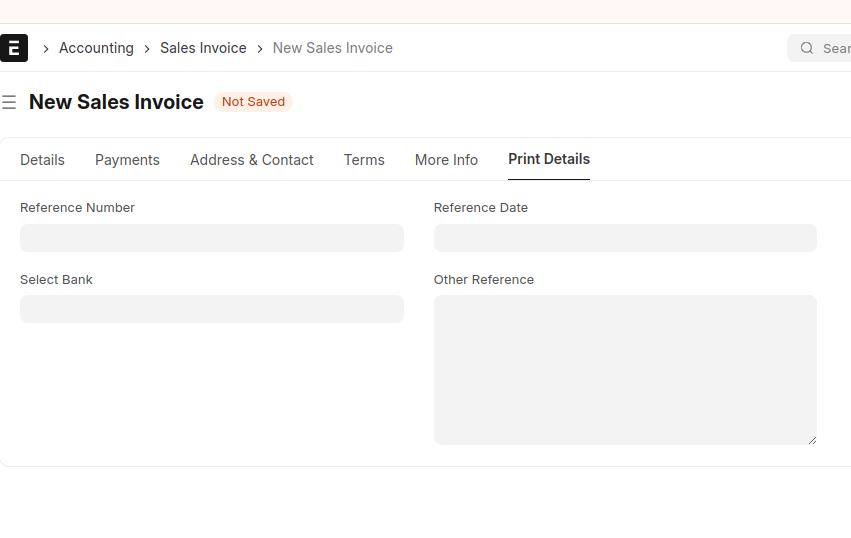Open the Accounting breadcrumb link
Viewport: 851px width, 538px height.
(x=96, y=48)
